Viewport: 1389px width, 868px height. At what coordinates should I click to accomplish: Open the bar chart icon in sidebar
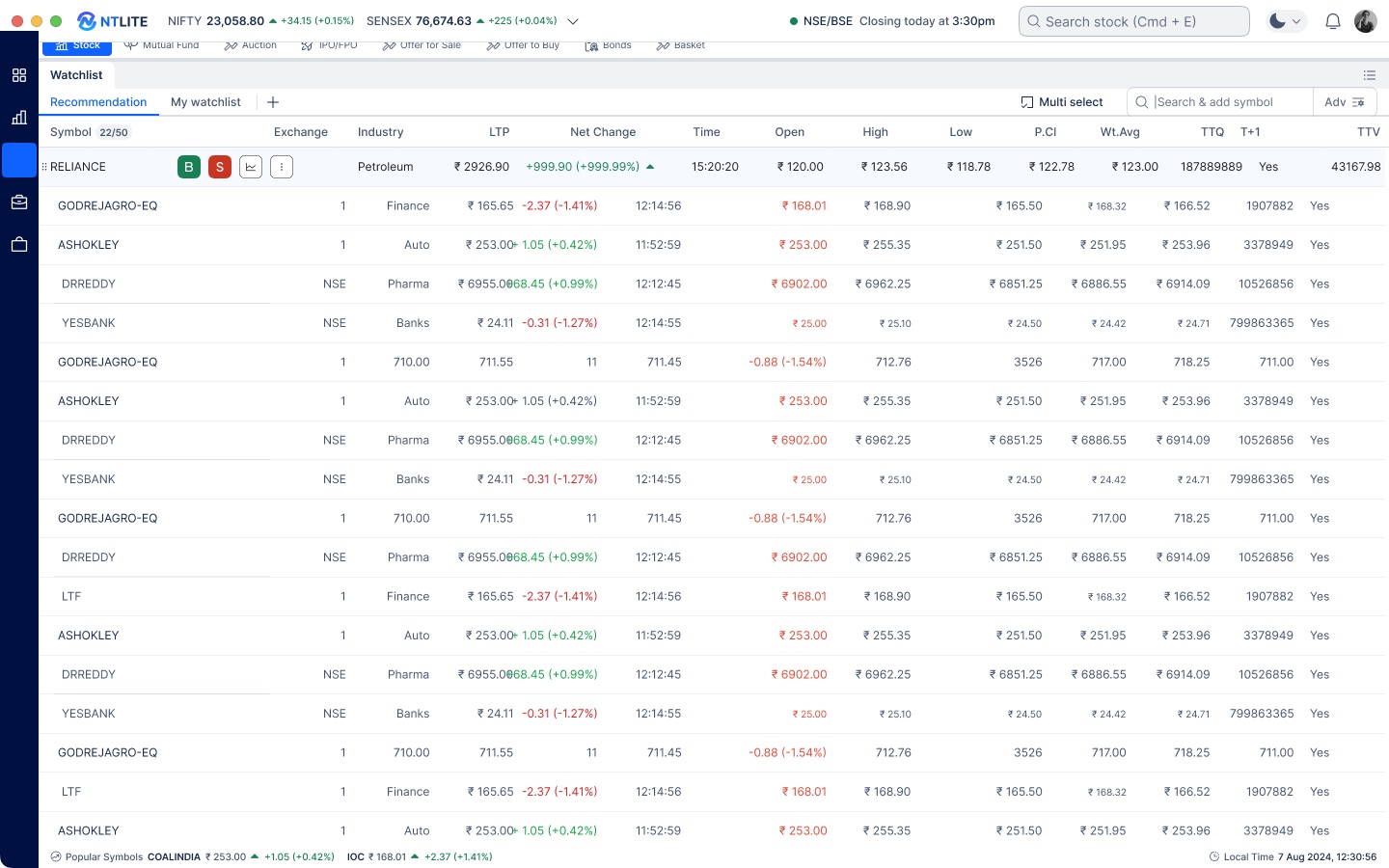coord(19,118)
